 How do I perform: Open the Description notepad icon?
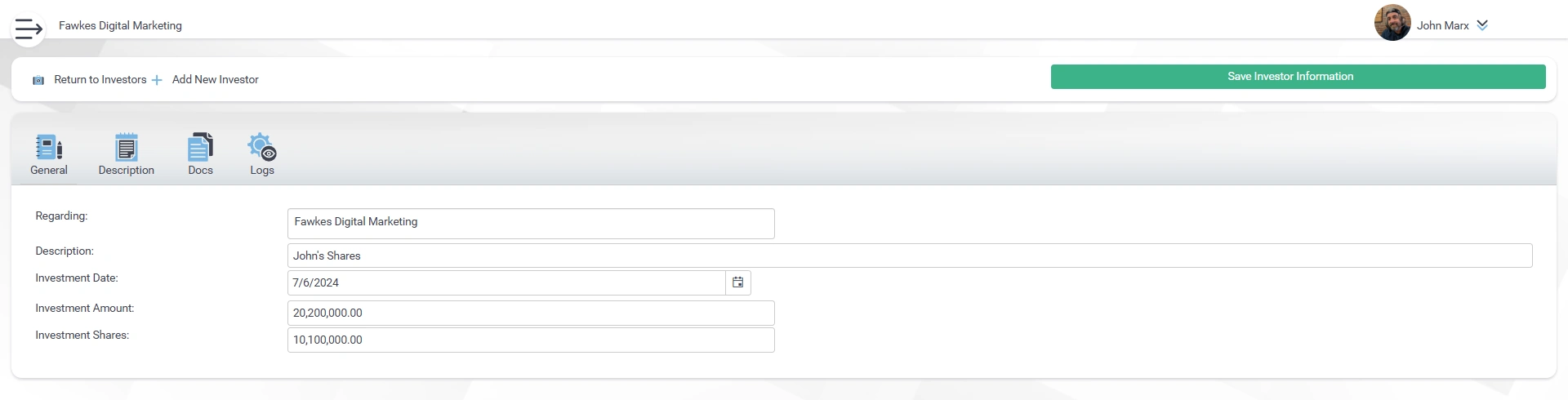point(127,147)
